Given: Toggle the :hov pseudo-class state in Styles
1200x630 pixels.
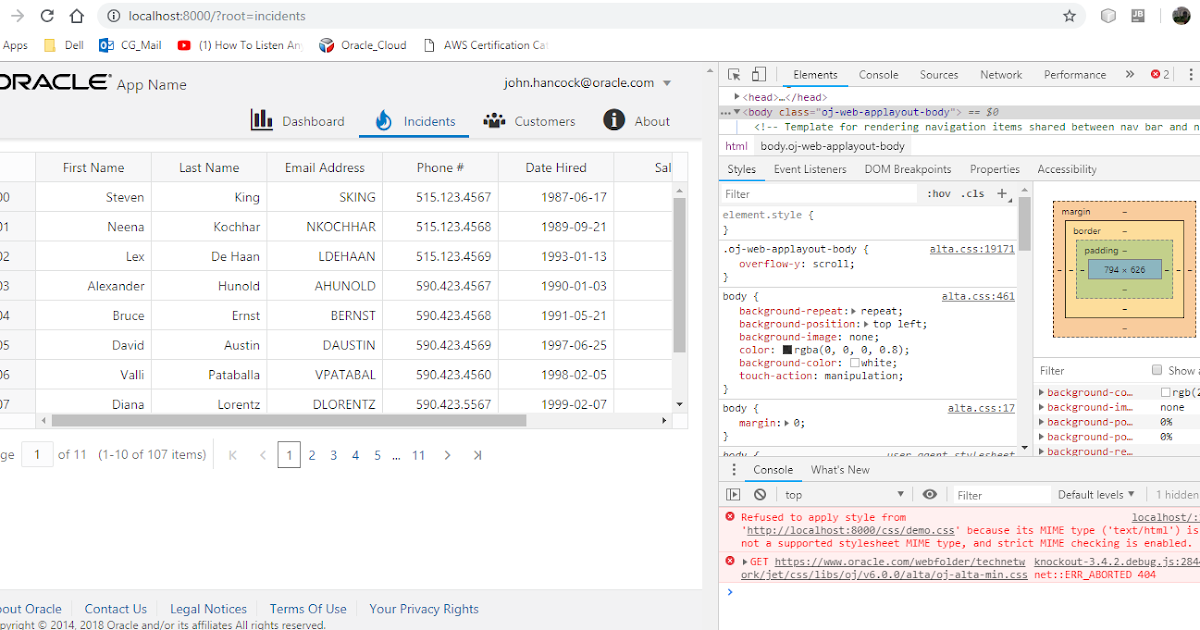Looking at the screenshot, I should (x=938, y=192).
